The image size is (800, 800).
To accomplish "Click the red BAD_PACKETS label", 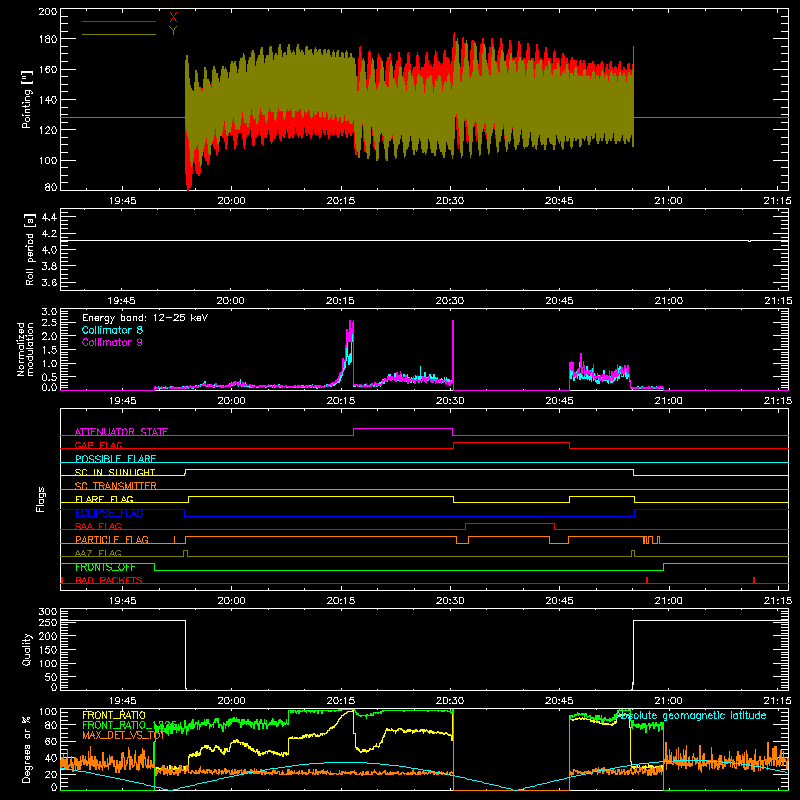I will click(109, 580).
